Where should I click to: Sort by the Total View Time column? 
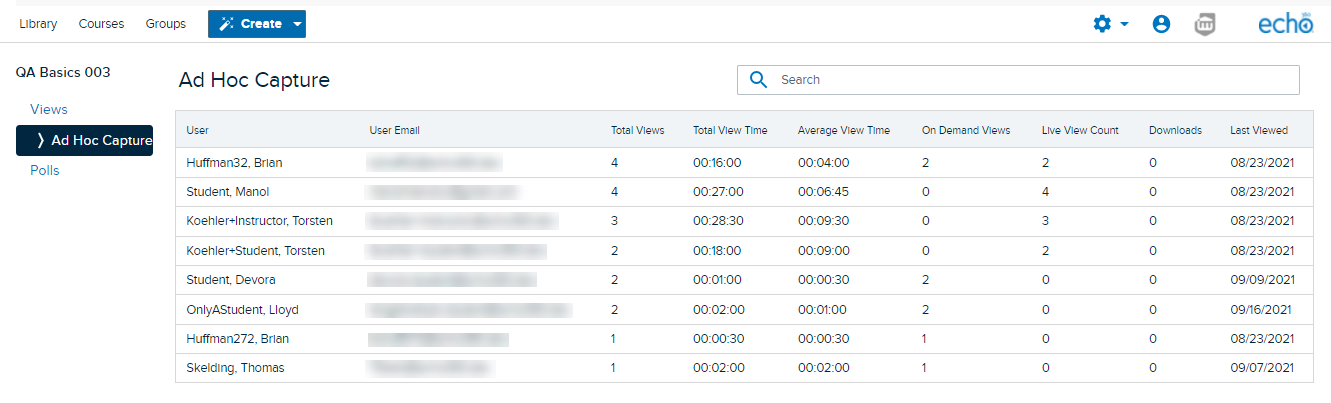point(730,130)
